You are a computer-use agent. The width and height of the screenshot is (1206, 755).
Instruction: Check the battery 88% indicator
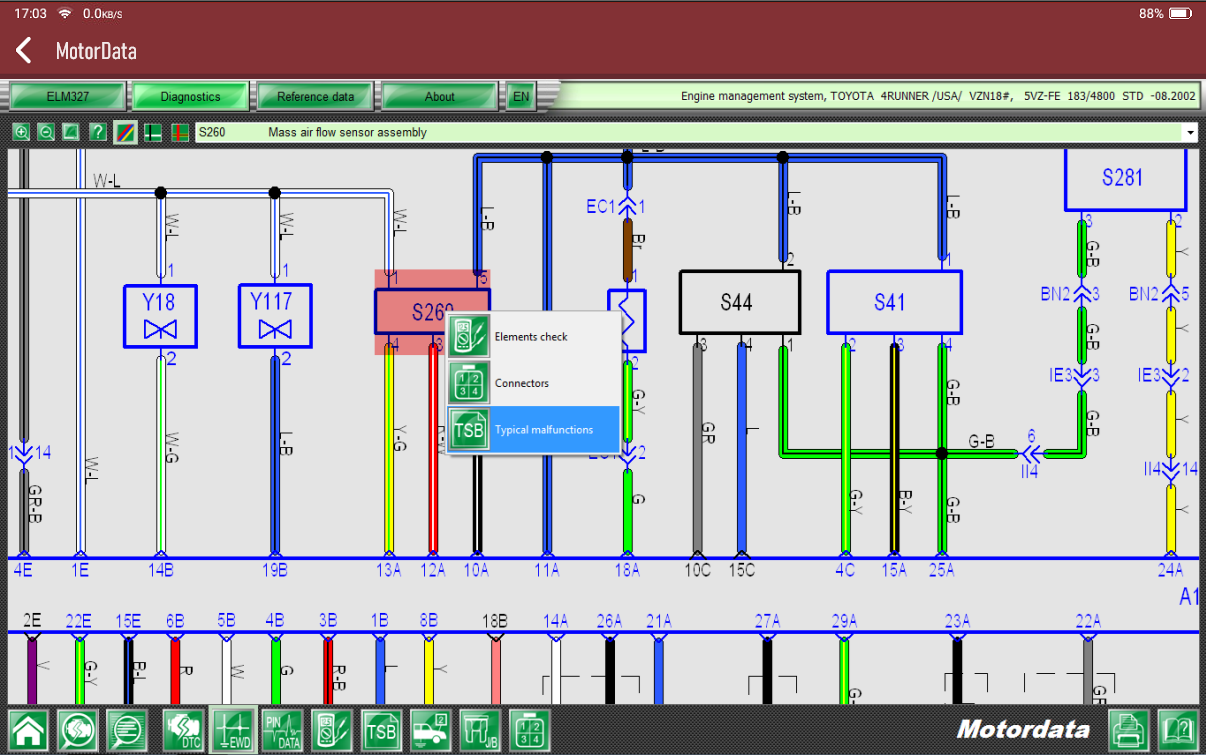point(1166,13)
